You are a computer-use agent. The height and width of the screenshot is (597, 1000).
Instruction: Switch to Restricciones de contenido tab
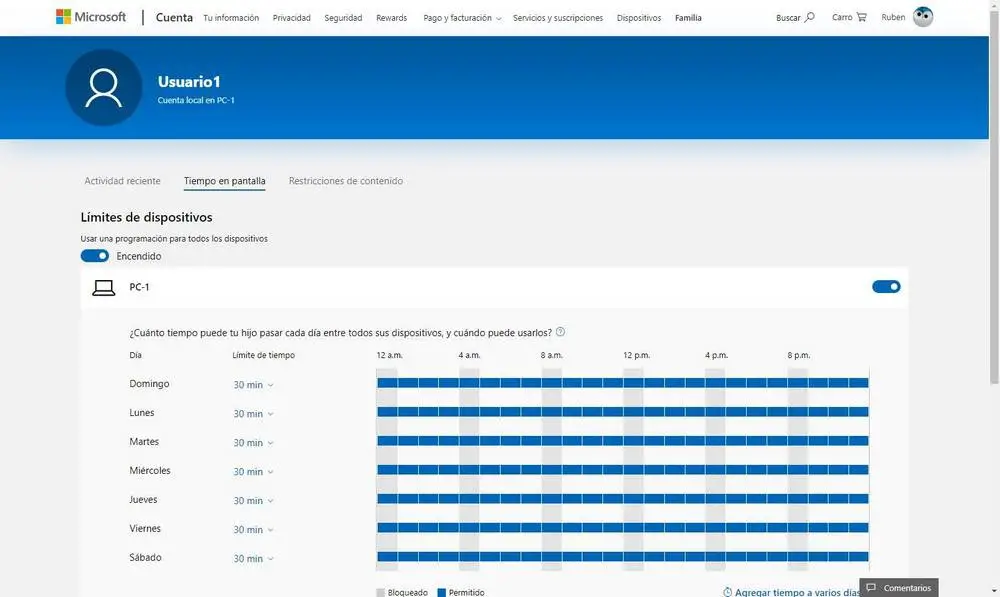(x=346, y=181)
